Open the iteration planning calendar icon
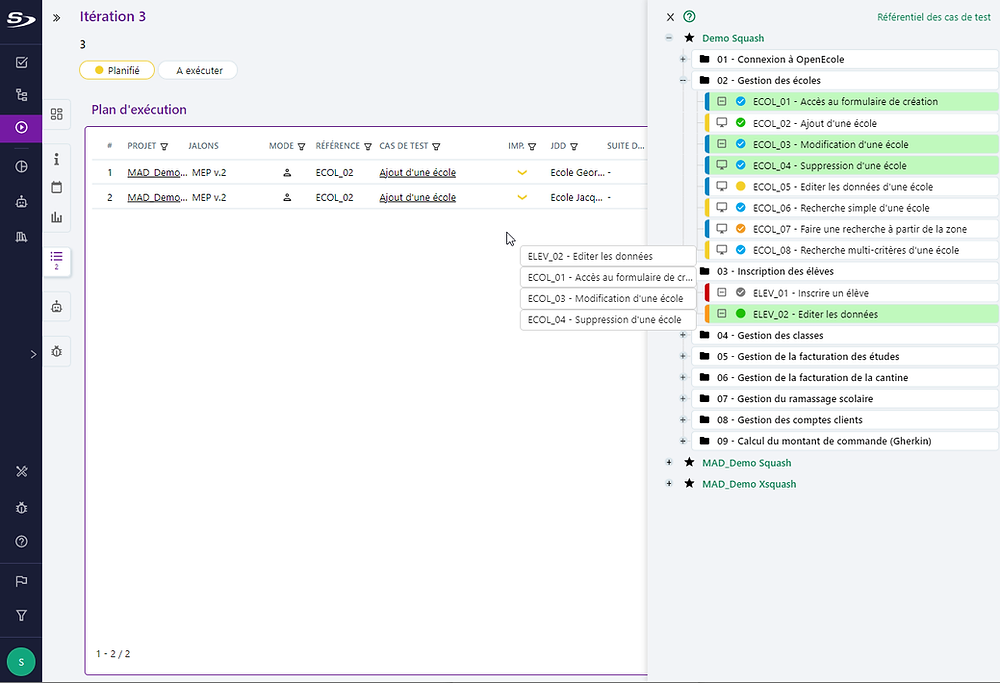 click(x=57, y=187)
